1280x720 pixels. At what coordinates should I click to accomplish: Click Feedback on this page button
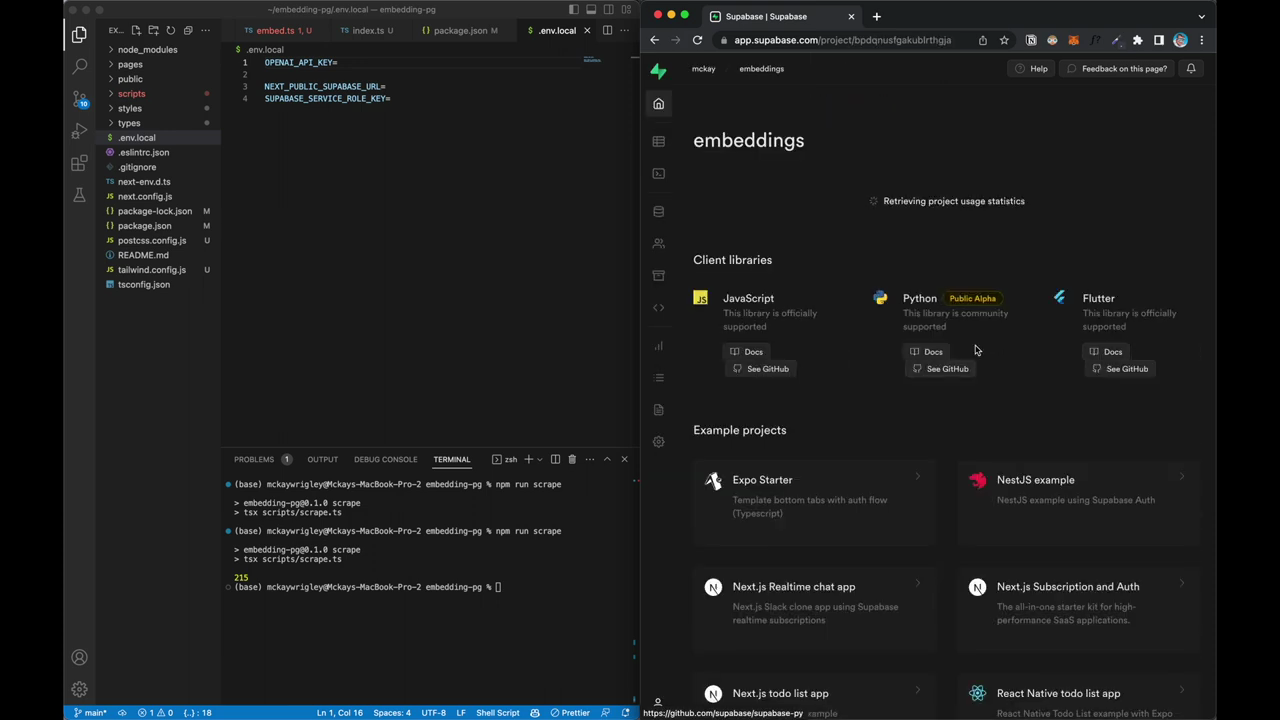pos(1116,69)
